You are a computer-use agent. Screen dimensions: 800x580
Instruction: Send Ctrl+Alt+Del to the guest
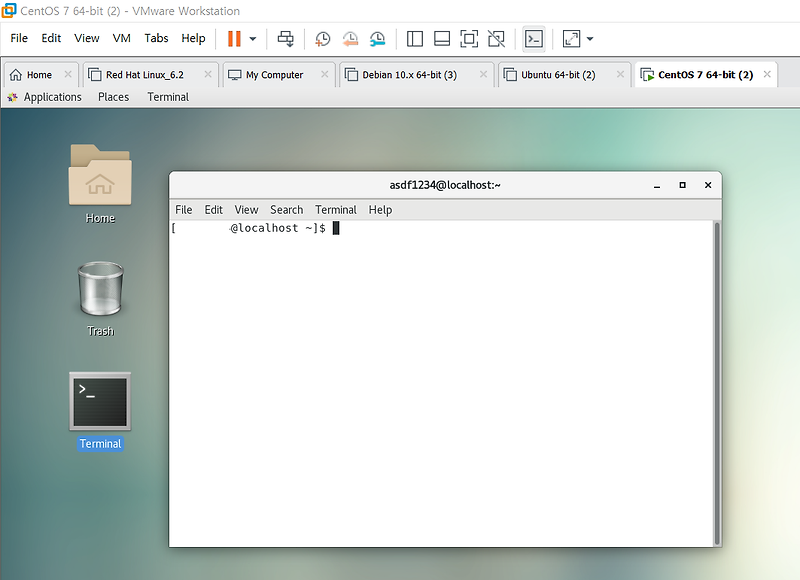point(285,38)
